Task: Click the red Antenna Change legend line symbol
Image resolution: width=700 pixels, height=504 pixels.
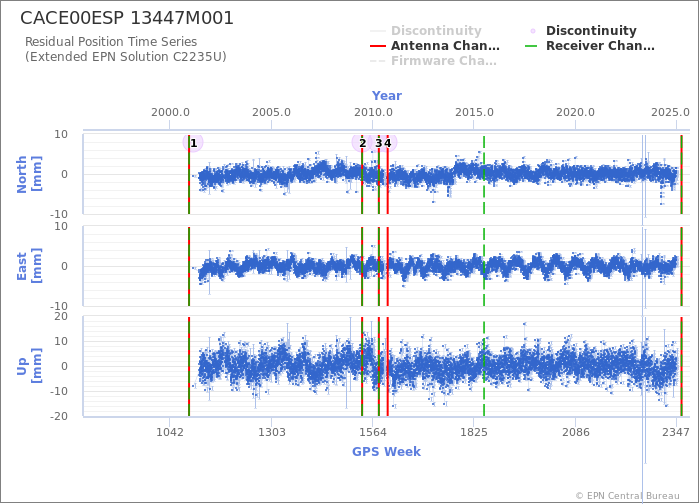Action: 378,46
